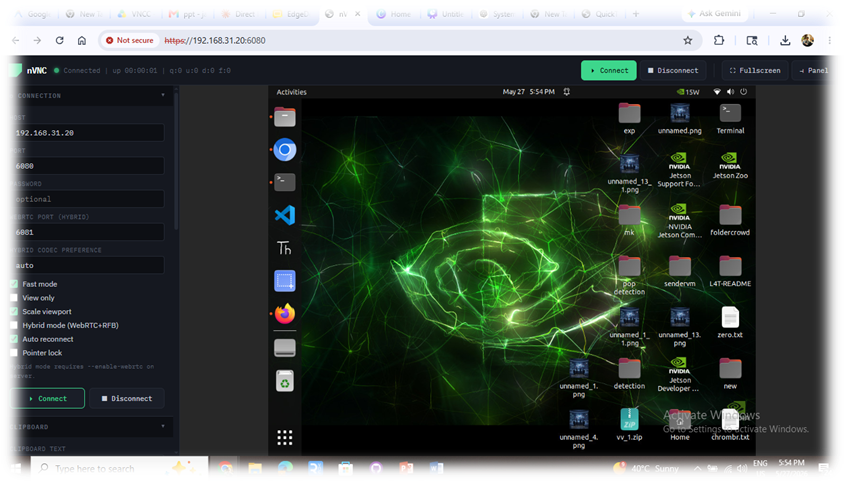
Task: Toggle the Scale viewport checkbox
Action: 14,312
